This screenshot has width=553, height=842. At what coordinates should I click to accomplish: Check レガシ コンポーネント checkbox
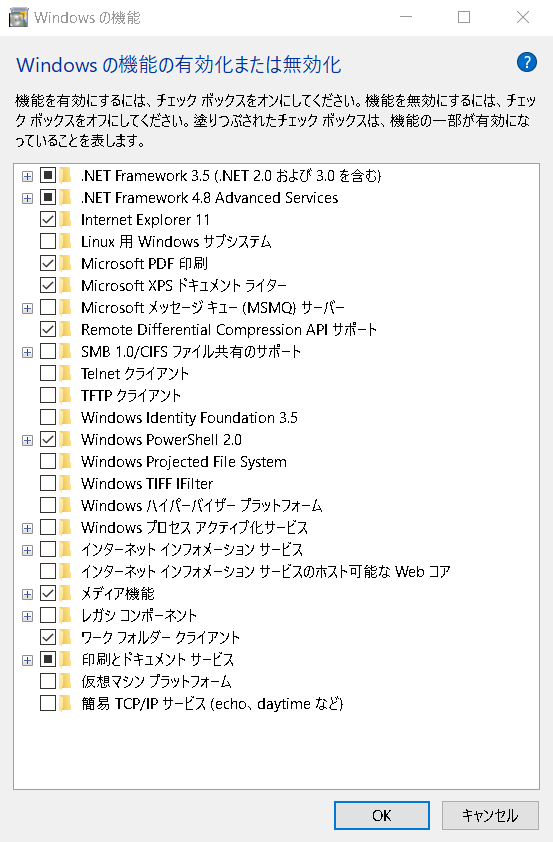point(48,615)
